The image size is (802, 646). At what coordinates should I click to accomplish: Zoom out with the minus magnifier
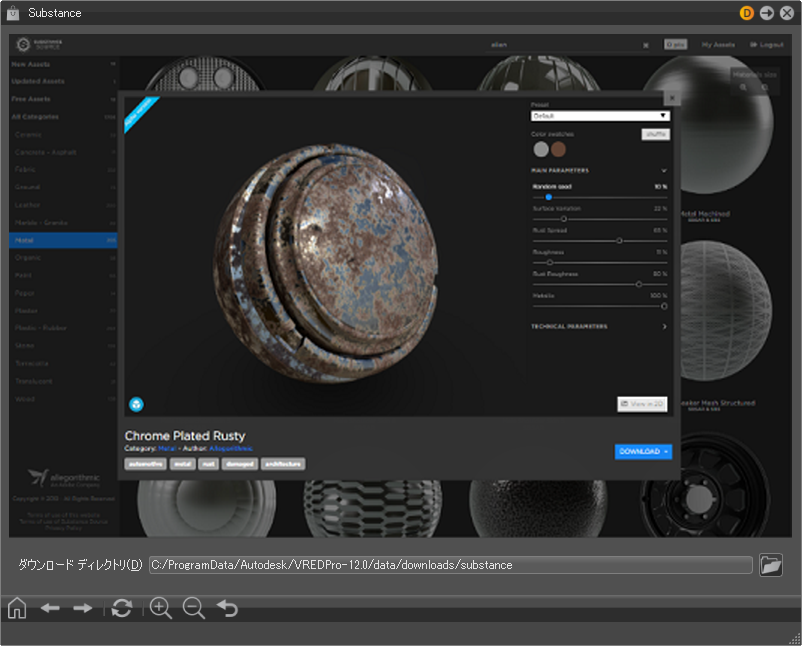[x=194, y=608]
